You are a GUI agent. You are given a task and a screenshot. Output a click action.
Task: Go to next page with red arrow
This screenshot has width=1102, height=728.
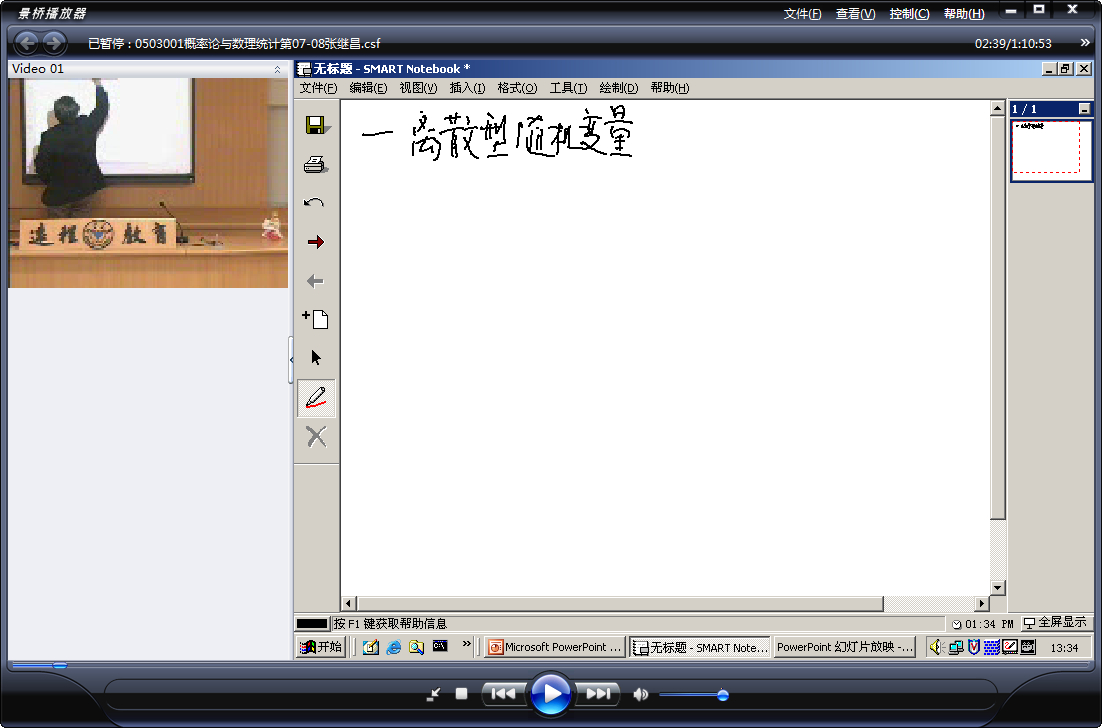316,242
